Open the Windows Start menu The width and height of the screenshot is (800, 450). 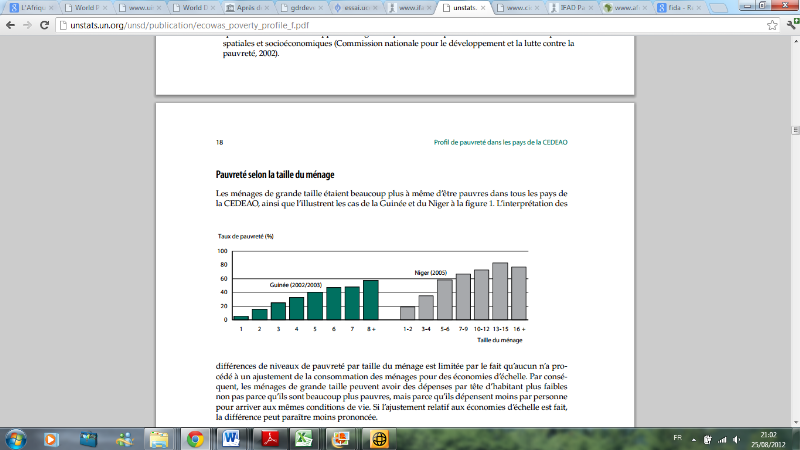pyautogui.click(x=15, y=439)
